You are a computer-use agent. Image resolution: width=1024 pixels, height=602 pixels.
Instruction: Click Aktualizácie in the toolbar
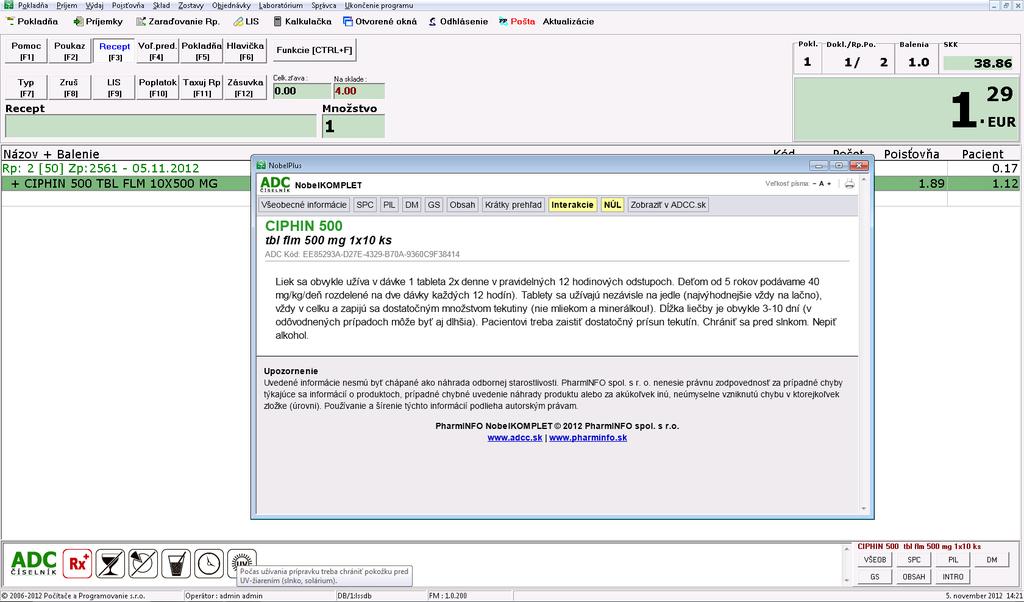(x=568, y=22)
